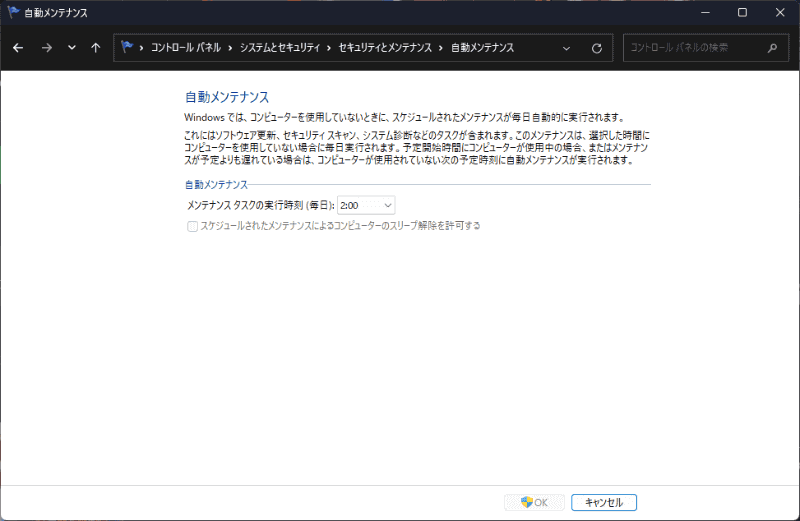This screenshot has width=800, height=521.
Task: Expand chevron after コントロール パネル breadcrumb
Action: 230,48
